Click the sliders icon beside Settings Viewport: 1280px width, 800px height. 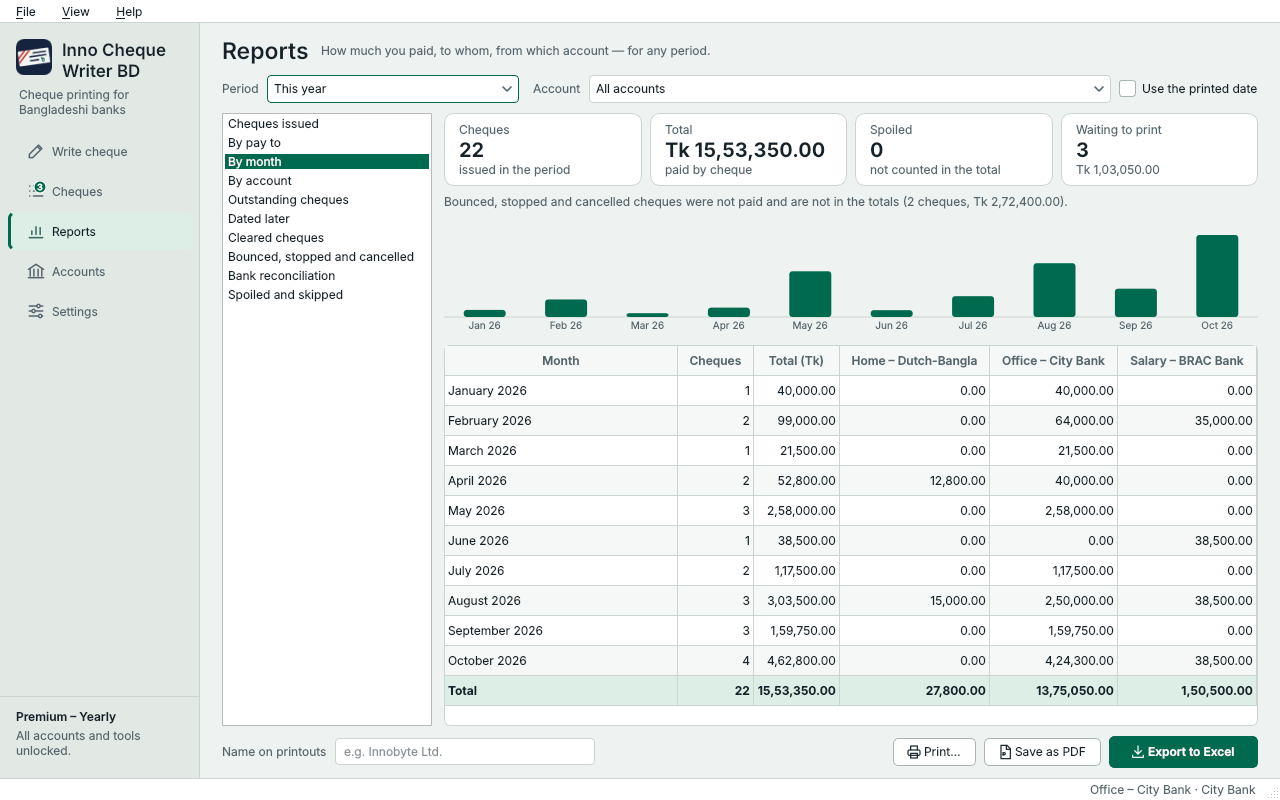36,312
